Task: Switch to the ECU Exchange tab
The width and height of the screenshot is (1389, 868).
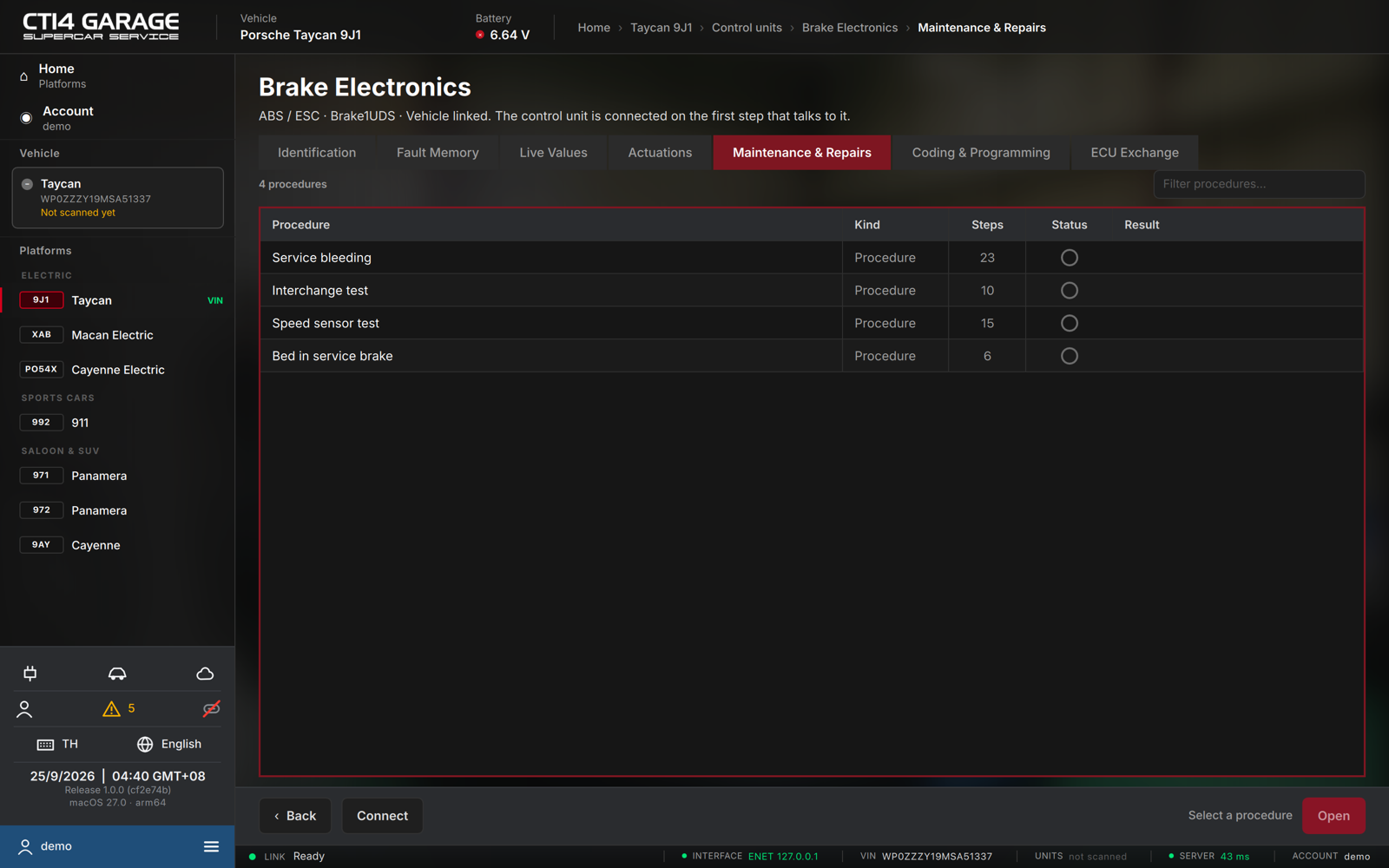Action: [x=1135, y=153]
